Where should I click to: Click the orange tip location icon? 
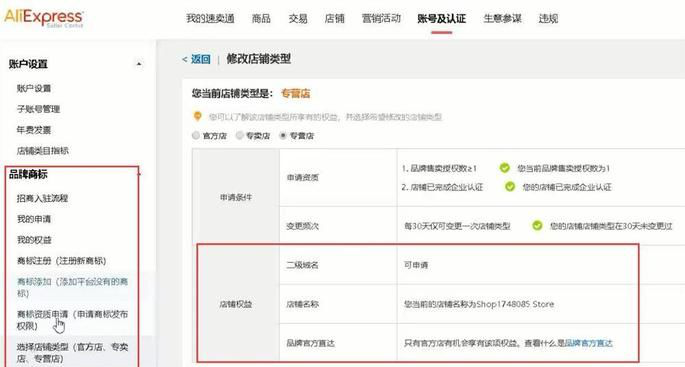tap(197, 116)
